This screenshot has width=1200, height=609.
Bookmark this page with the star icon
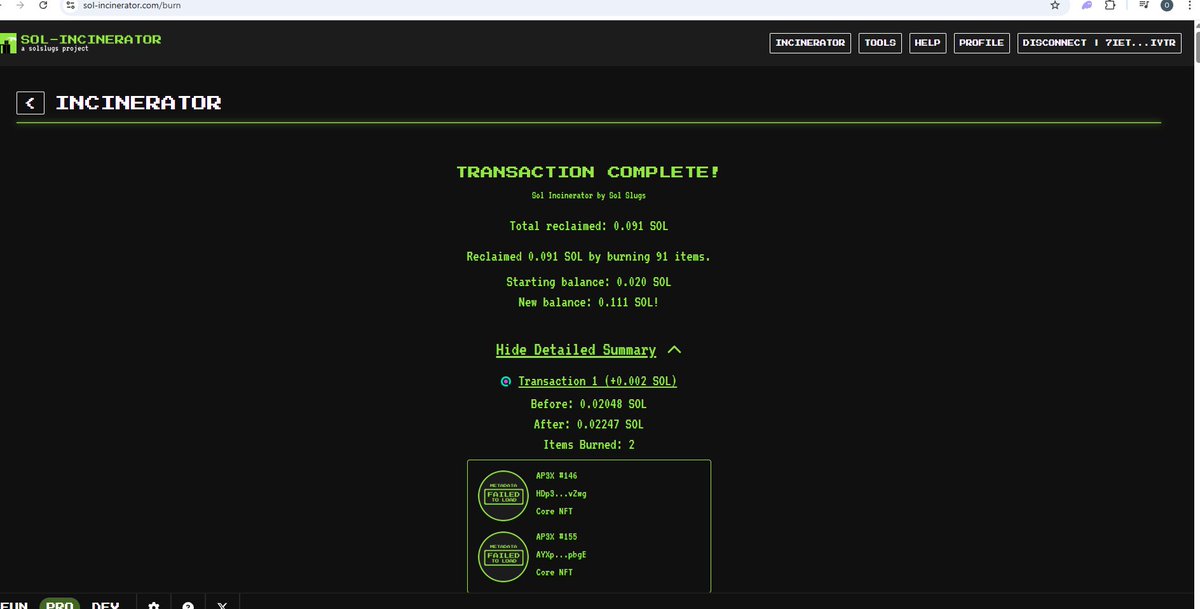click(1055, 5)
